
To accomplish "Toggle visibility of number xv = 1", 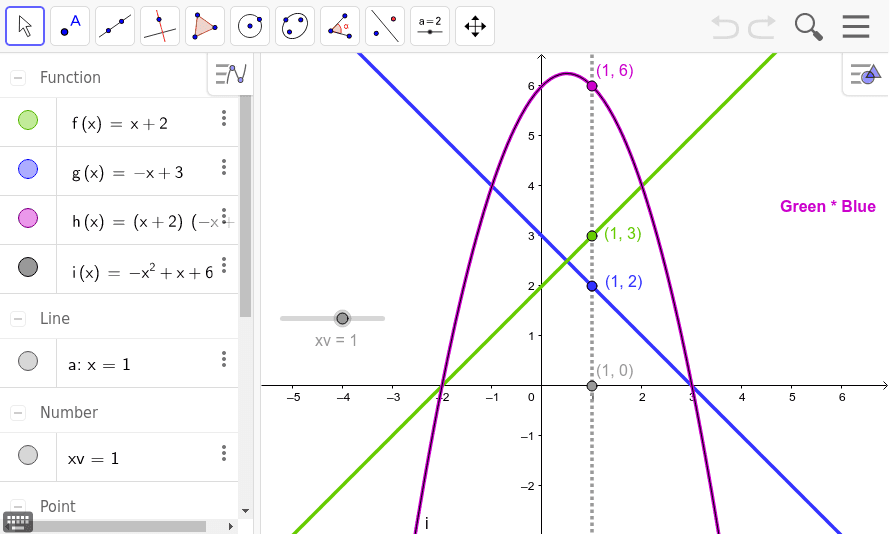I will [28, 455].
